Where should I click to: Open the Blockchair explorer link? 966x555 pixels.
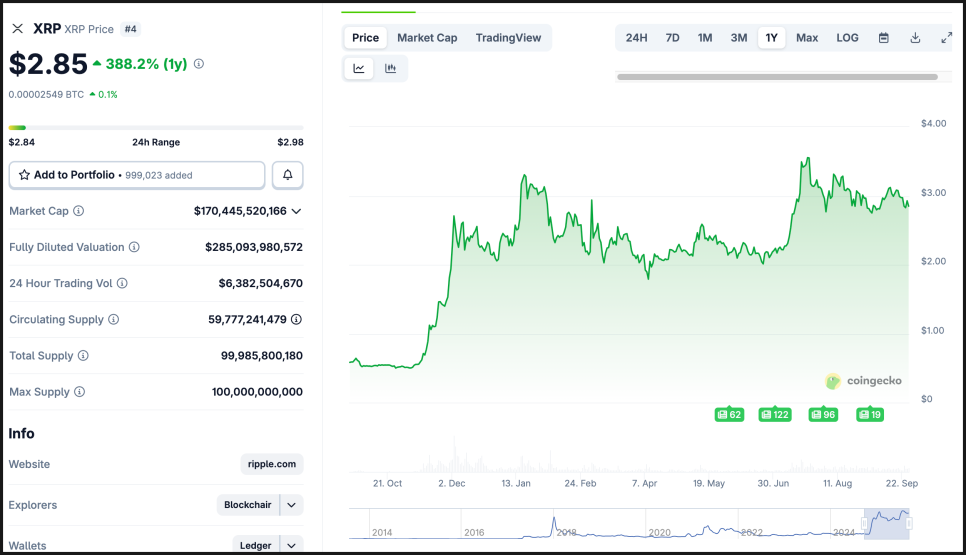point(248,505)
